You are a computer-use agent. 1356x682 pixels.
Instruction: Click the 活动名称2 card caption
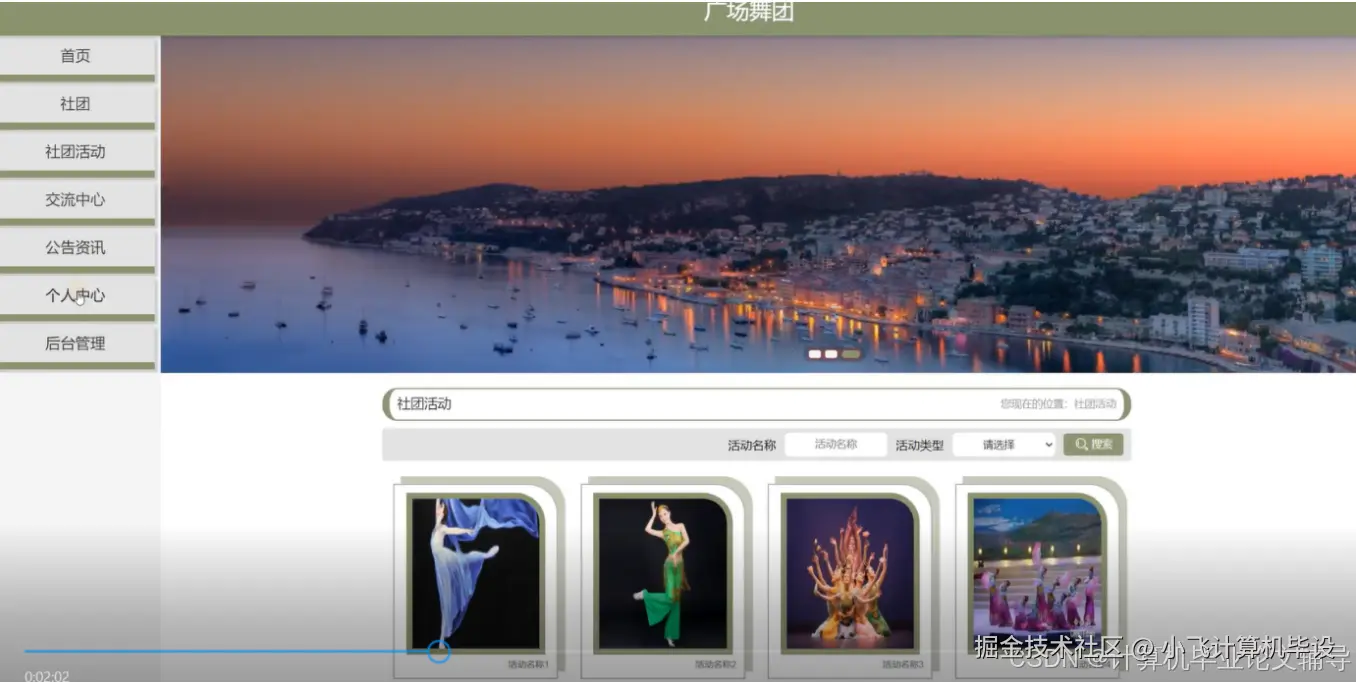(716, 664)
